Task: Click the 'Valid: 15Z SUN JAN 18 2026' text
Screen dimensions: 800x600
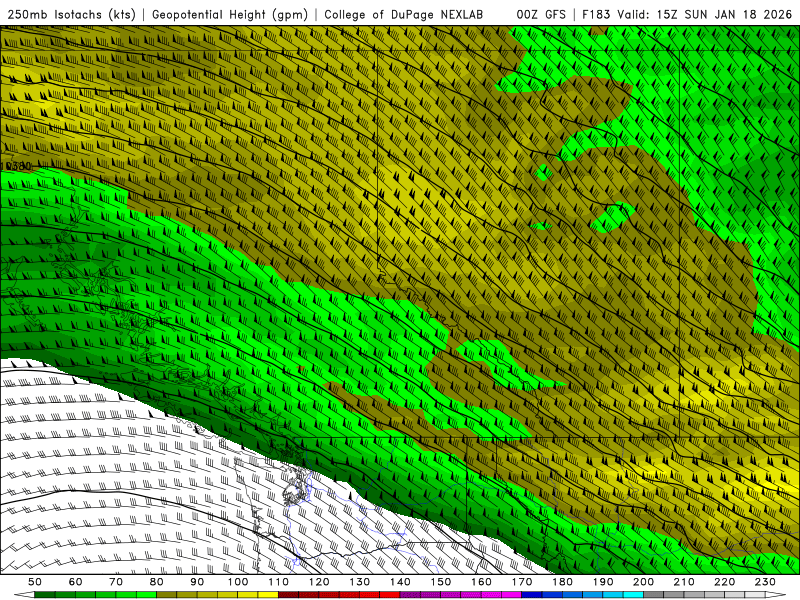Action: 705,14
